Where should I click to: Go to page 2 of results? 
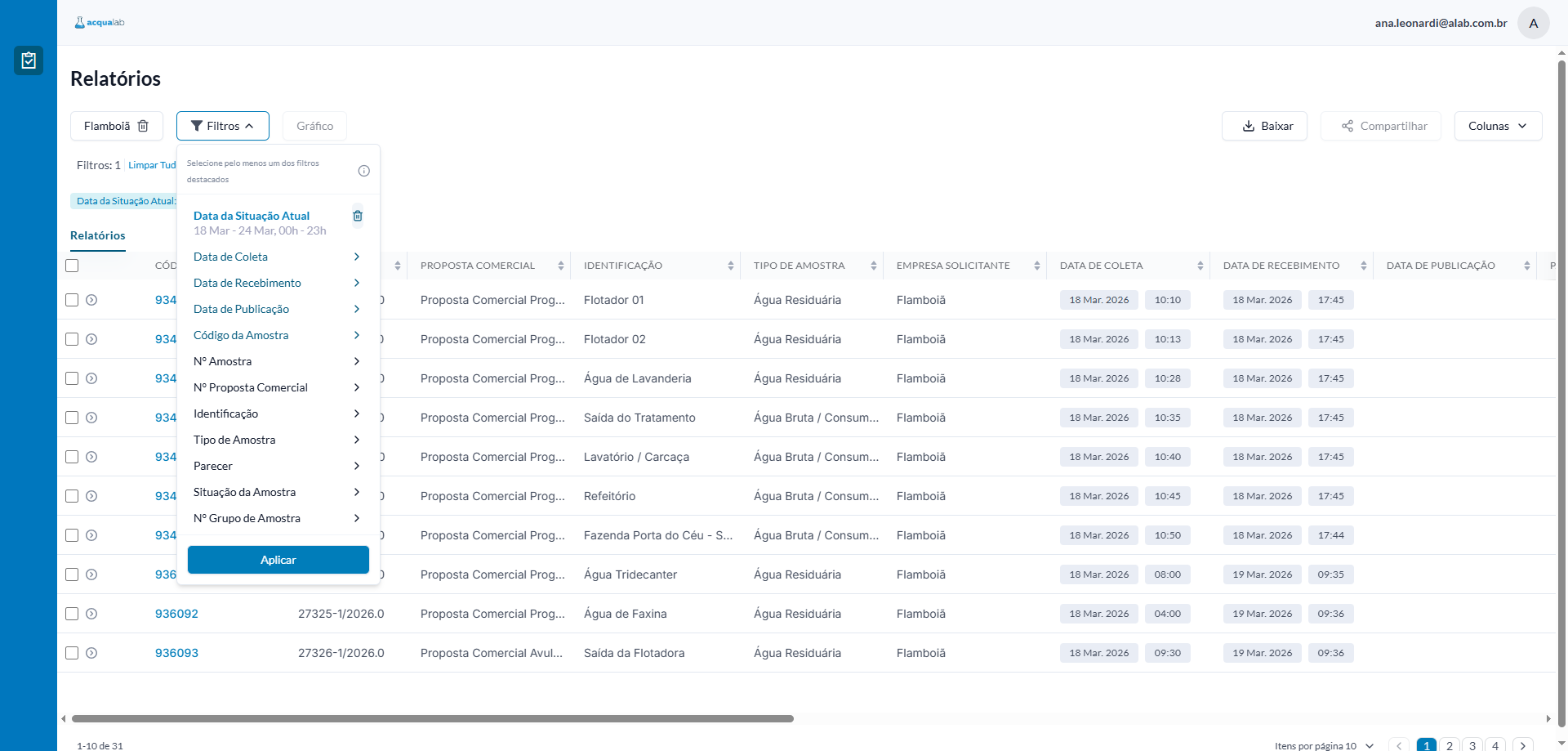point(1449,744)
